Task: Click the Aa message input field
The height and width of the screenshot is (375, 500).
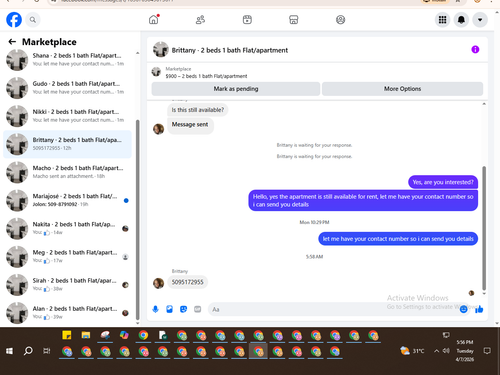Action: coord(333,309)
